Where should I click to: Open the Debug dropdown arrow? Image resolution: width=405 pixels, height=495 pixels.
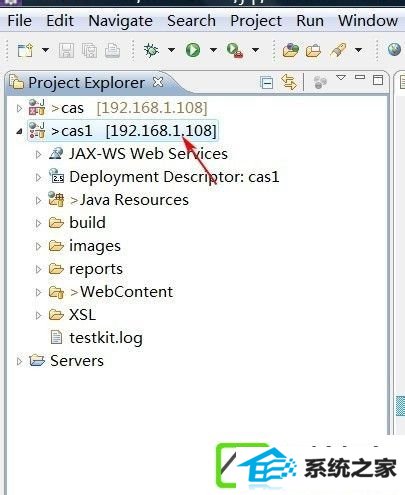coord(171,50)
